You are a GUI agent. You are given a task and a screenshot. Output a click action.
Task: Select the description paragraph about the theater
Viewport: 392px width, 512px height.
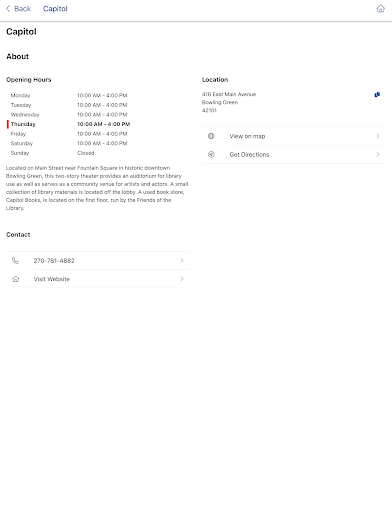pos(97,188)
